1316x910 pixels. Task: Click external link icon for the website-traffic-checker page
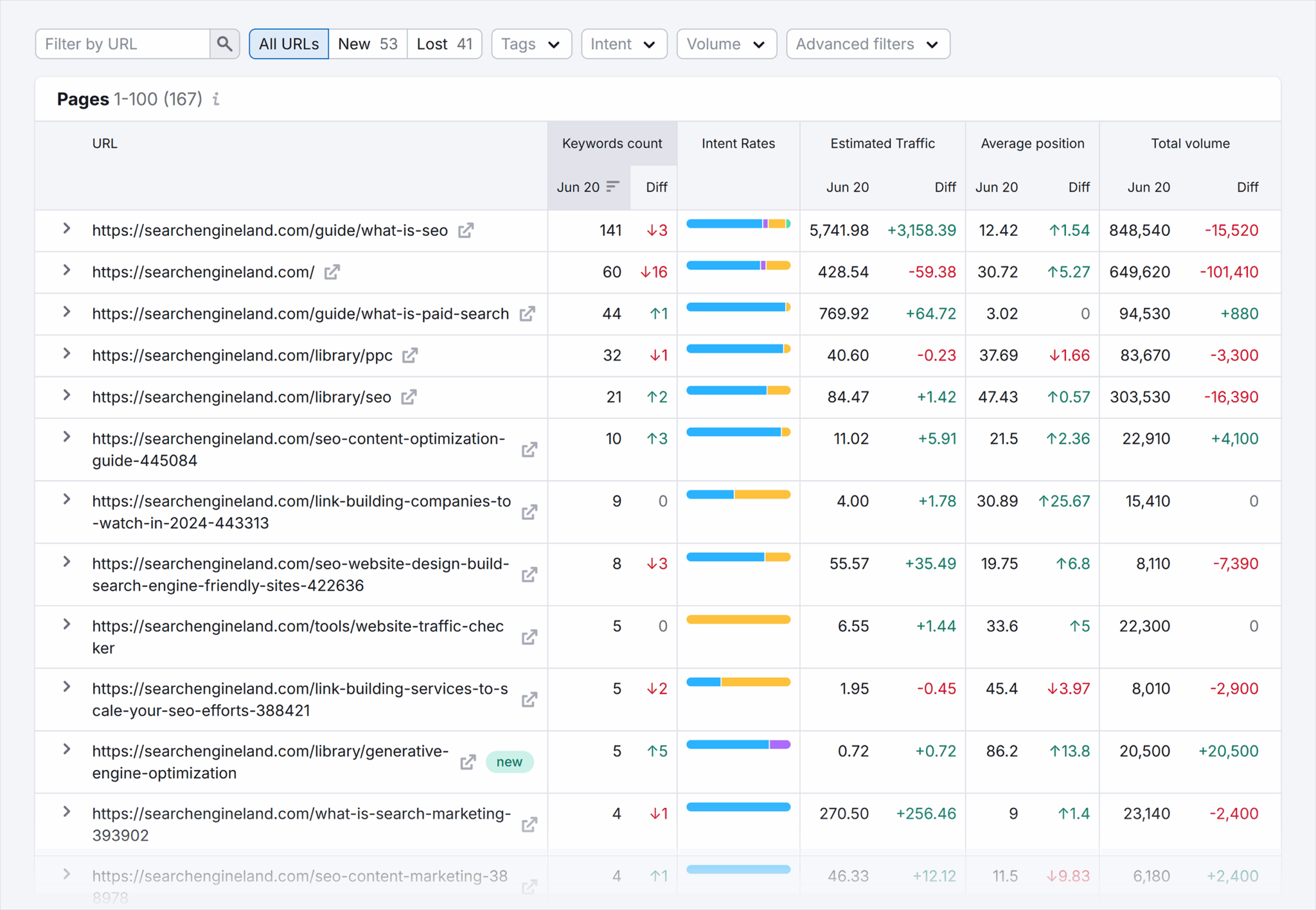529,637
